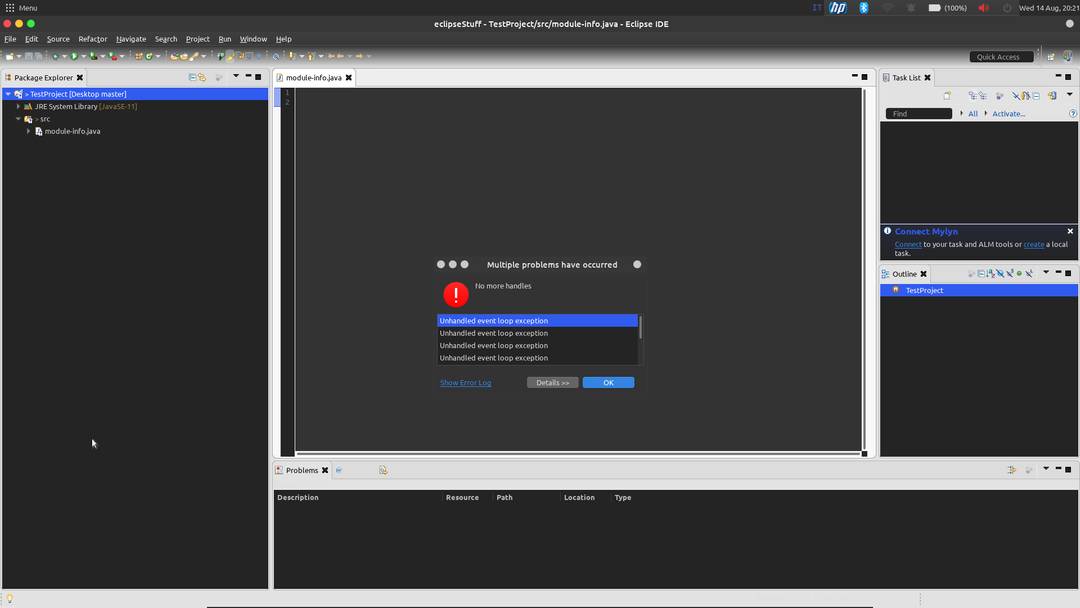Image resolution: width=1080 pixels, height=608 pixels.
Task: Click Next Annotation toolbar icon
Action: (291, 56)
